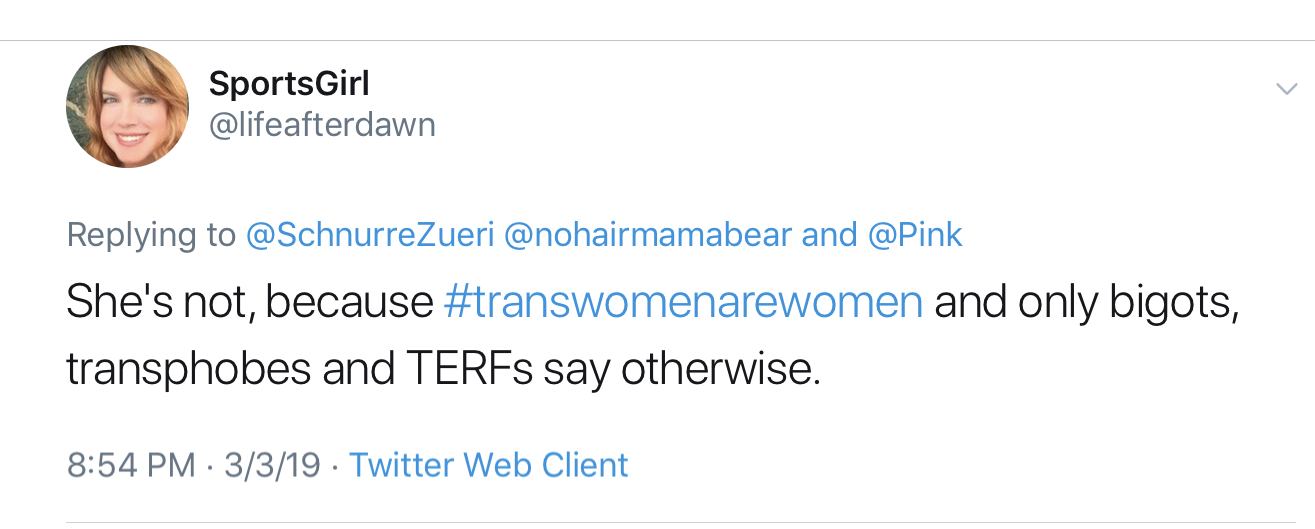The height and width of the screenshot is (529, 1315).
Task: Select the Twitter Web Client source link
Action: (x=488, y=465)
